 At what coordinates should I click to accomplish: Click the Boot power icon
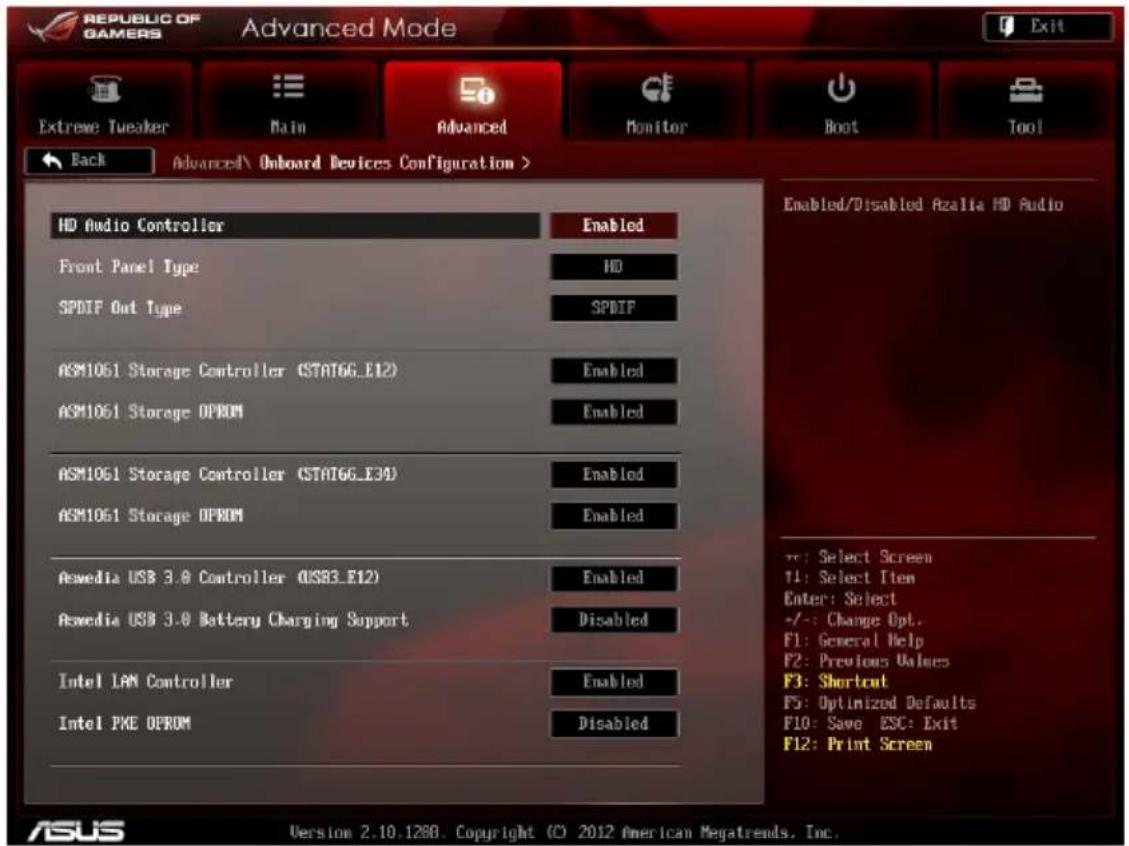pyautogui.click(x=841, y=88)
